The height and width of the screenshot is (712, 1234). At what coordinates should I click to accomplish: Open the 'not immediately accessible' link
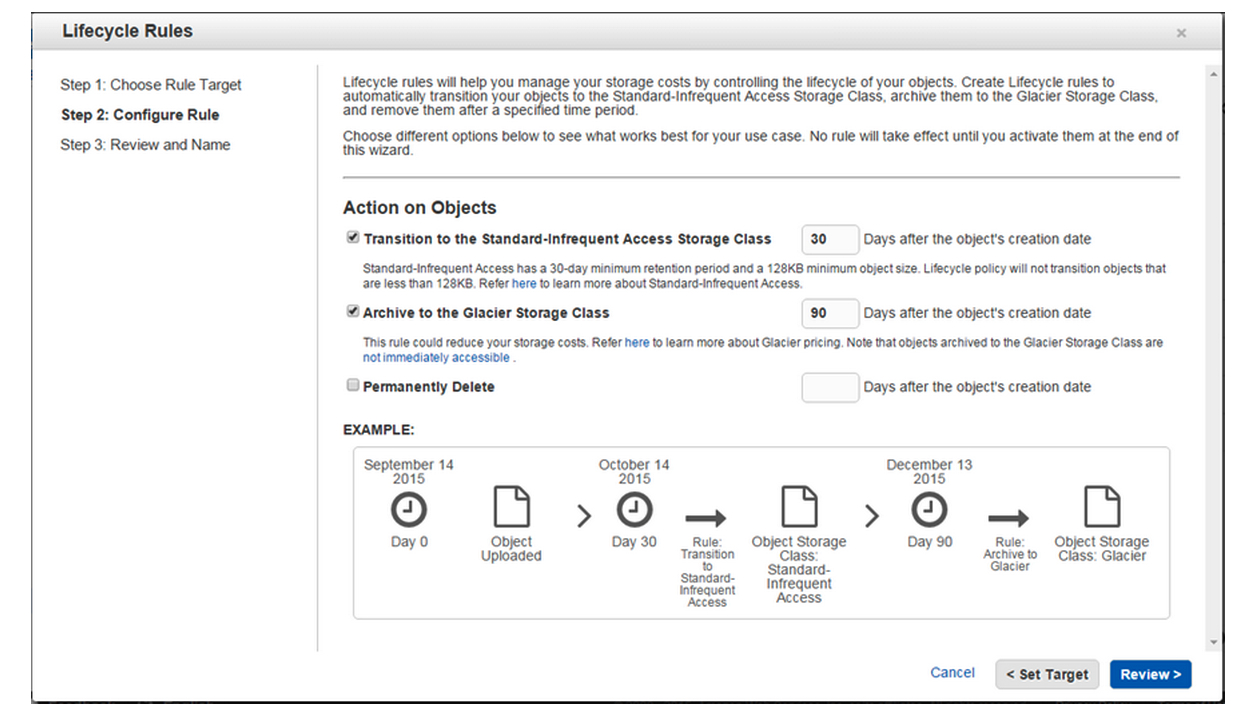pyautogui.click(x=437, y=358)
